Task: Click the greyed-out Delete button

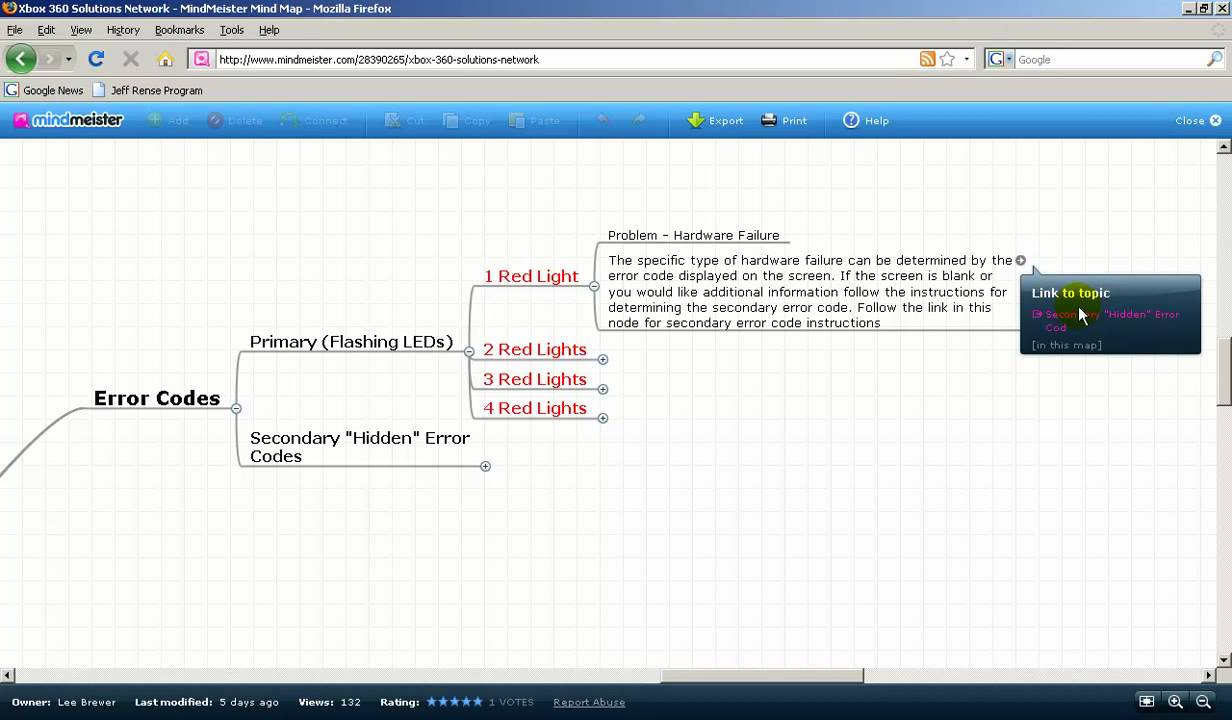Action: coord(235,120)
